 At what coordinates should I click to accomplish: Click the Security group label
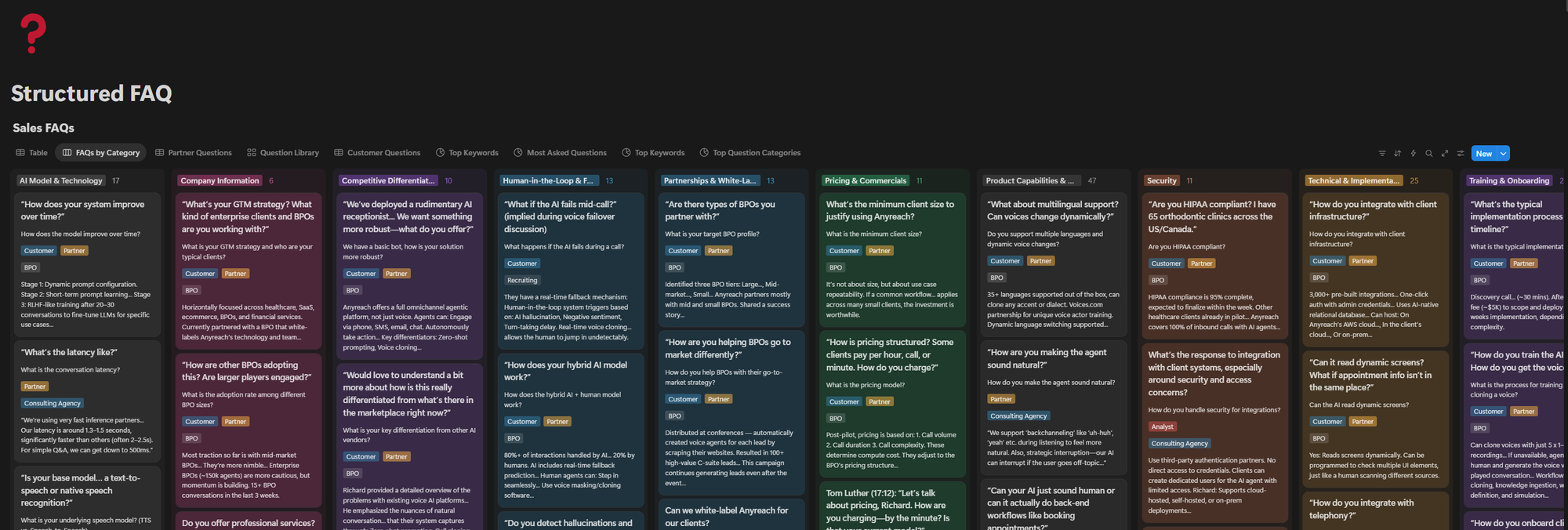click(x=1162, y=181)
